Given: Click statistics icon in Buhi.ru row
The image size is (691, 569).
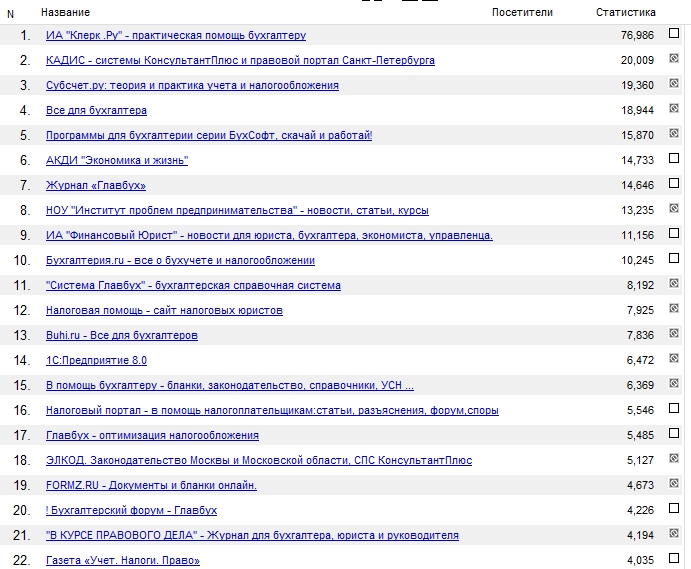Looking at the screenshot, I should [674, 333].
